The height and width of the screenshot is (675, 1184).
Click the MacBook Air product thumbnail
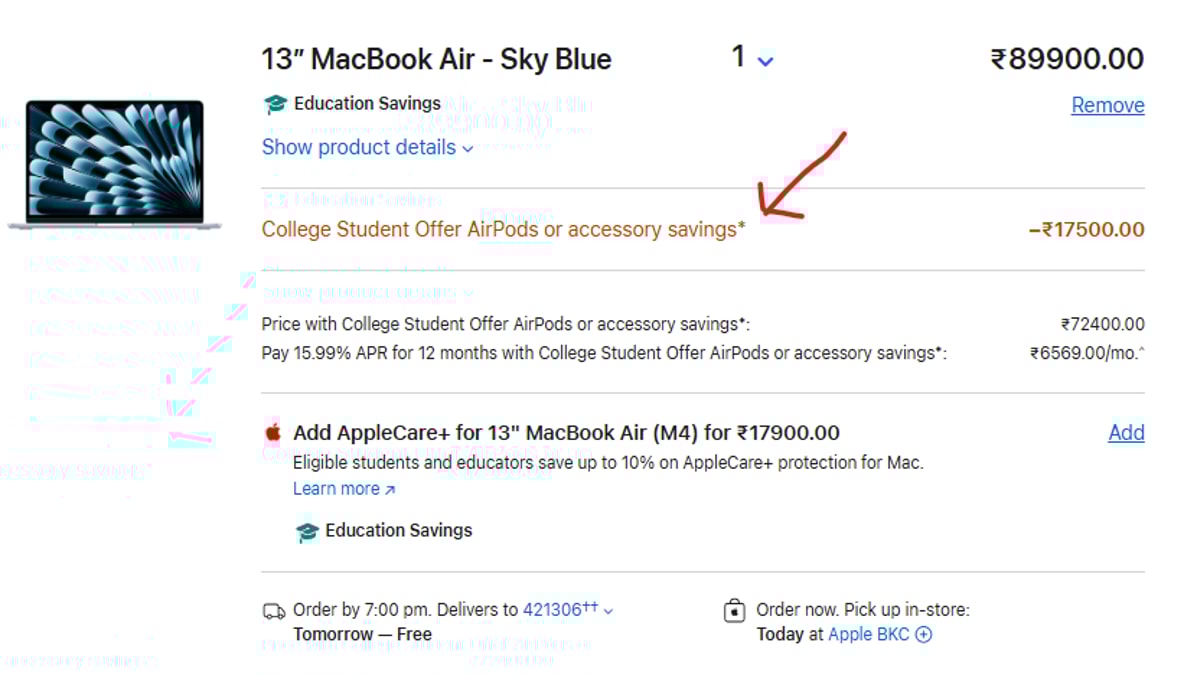(115, 163)
